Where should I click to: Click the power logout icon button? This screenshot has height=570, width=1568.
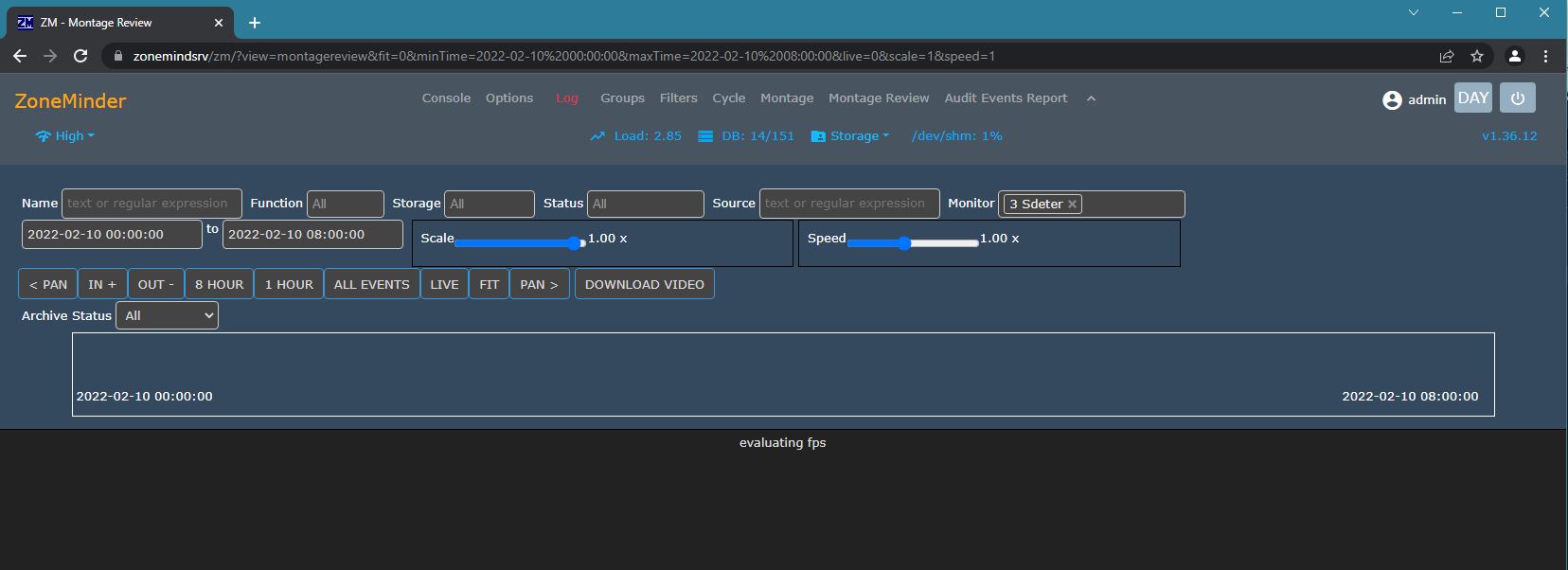click(x=1518, y=98)
